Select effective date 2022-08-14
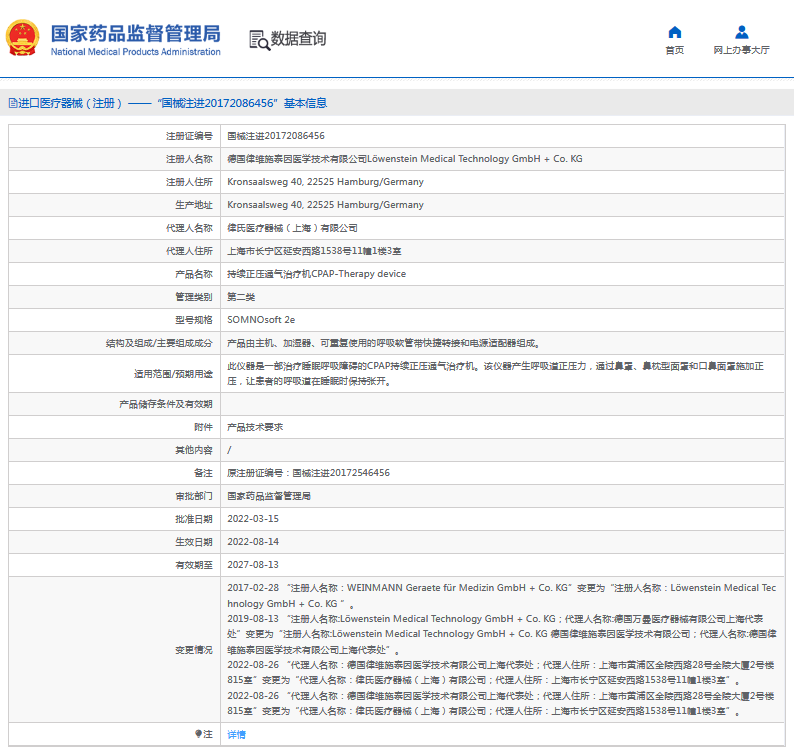 [x=253, y=541]
